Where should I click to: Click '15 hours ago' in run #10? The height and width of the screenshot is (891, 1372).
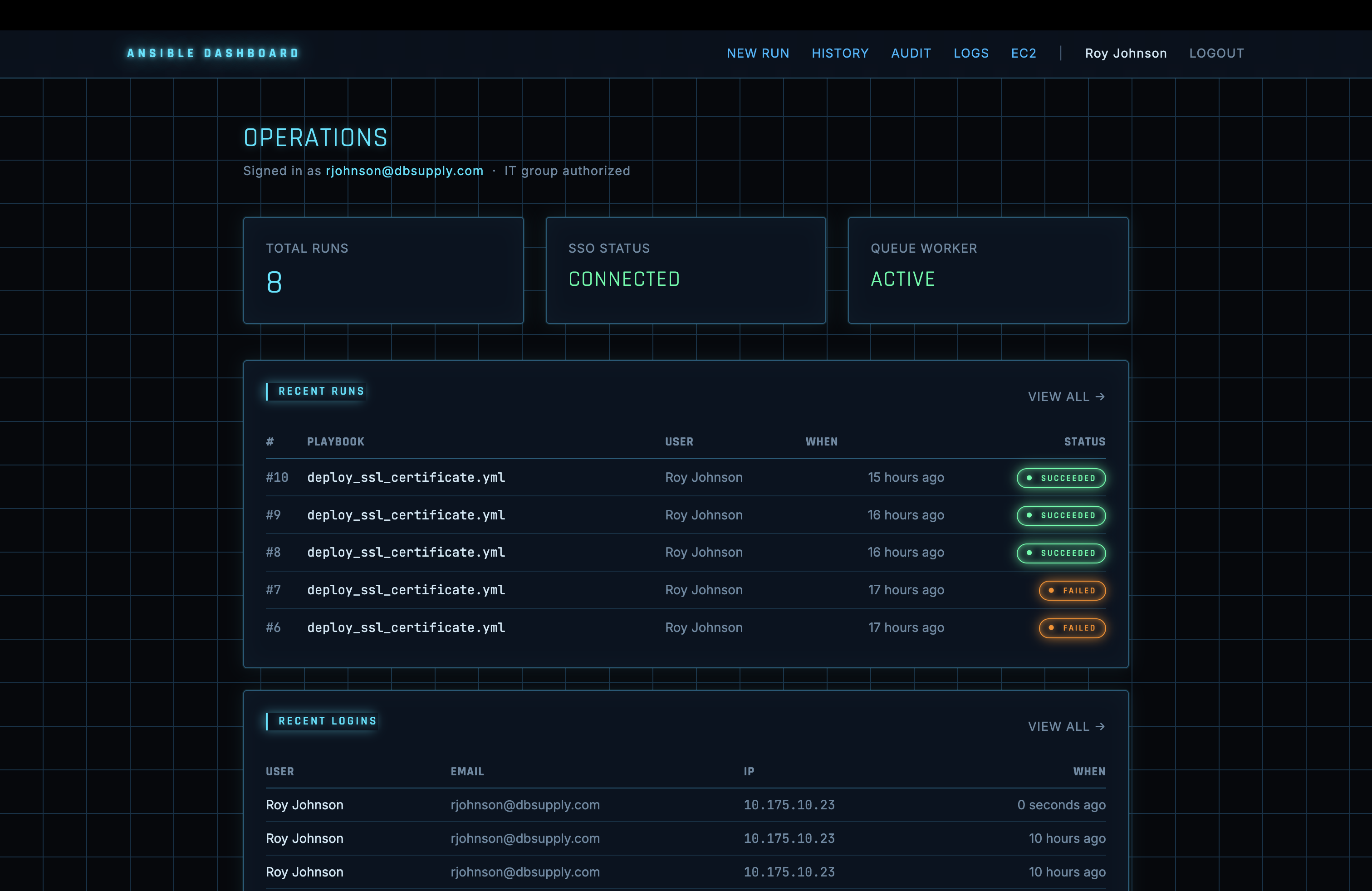point(906,477)
